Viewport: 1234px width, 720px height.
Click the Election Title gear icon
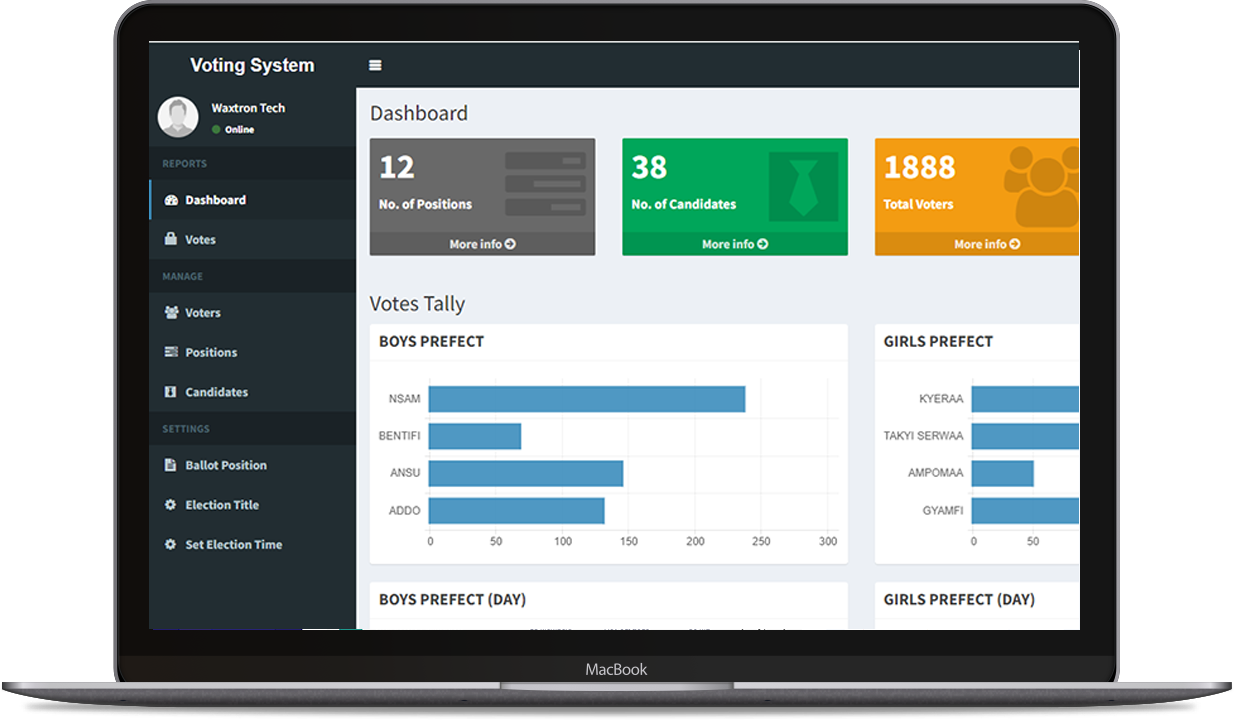click(x=170, y=505)
